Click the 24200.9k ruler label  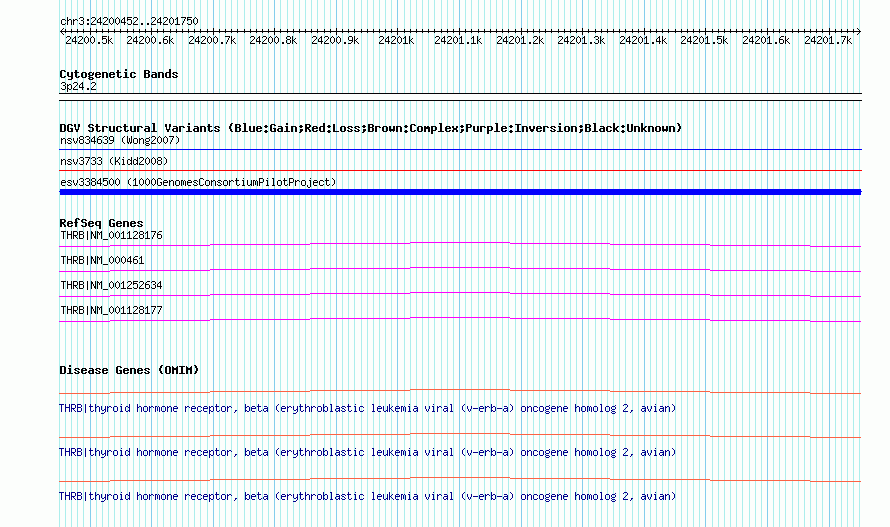[335, 41]
